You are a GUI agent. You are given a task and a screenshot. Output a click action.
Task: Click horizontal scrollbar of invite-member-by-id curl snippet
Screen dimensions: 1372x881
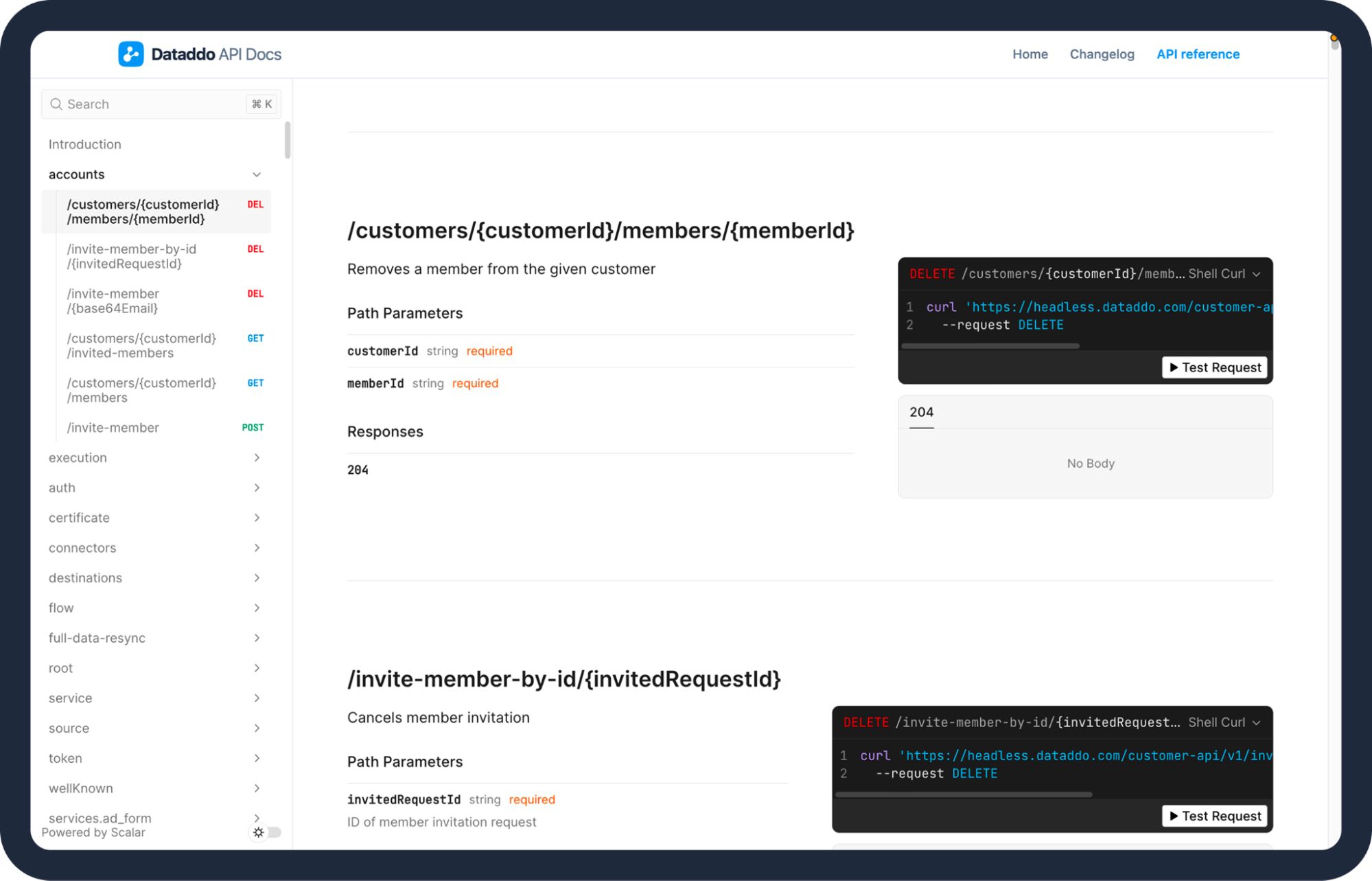click(964, 794)
